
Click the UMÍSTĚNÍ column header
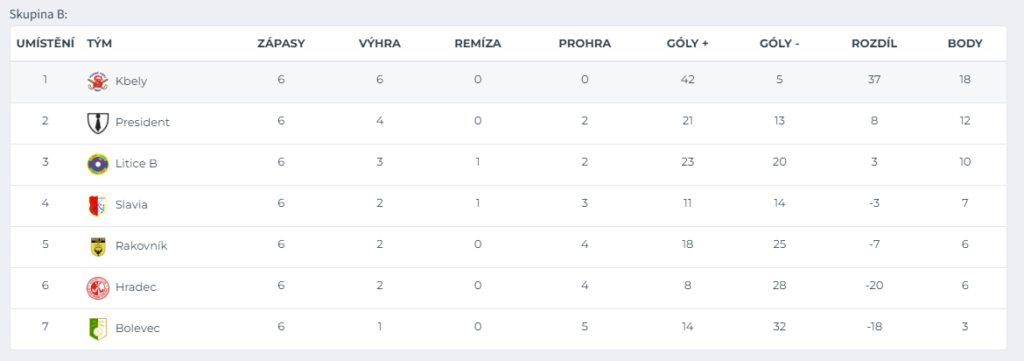click(x=45, y=44)
